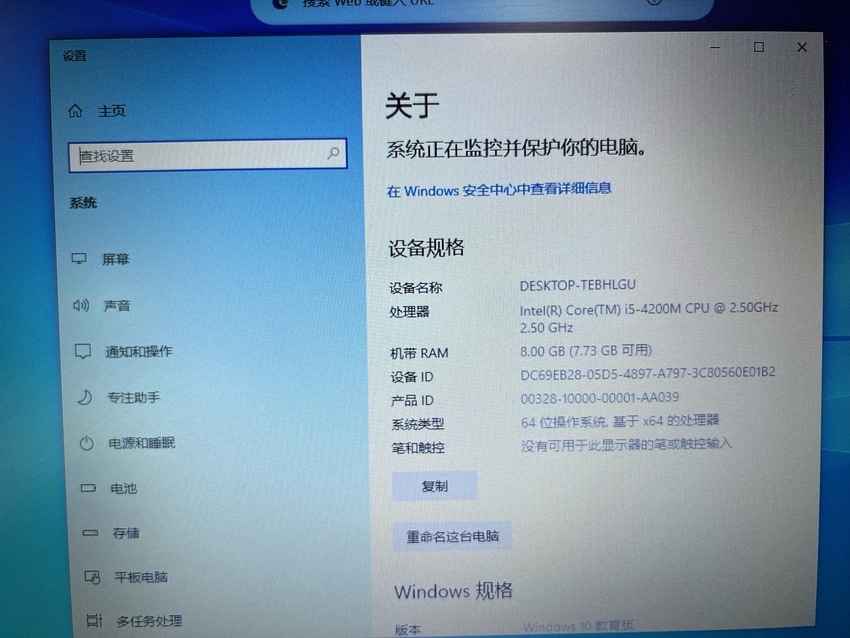Screen dimensions: 850x638
Task: Go to 主页 Home page
Action: click(x=112, y=111)
